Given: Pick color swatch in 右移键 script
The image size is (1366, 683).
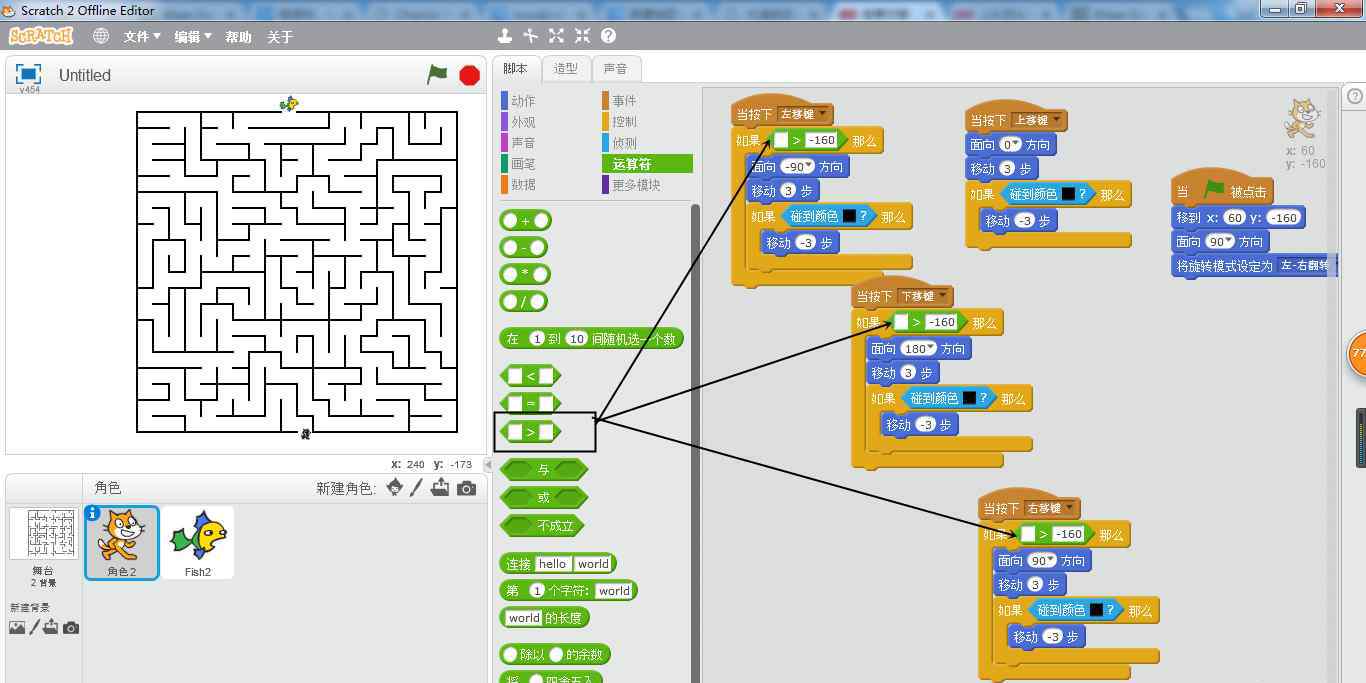Looking at the screenshot, I should pyautogui.click(x=1096, y=609).
